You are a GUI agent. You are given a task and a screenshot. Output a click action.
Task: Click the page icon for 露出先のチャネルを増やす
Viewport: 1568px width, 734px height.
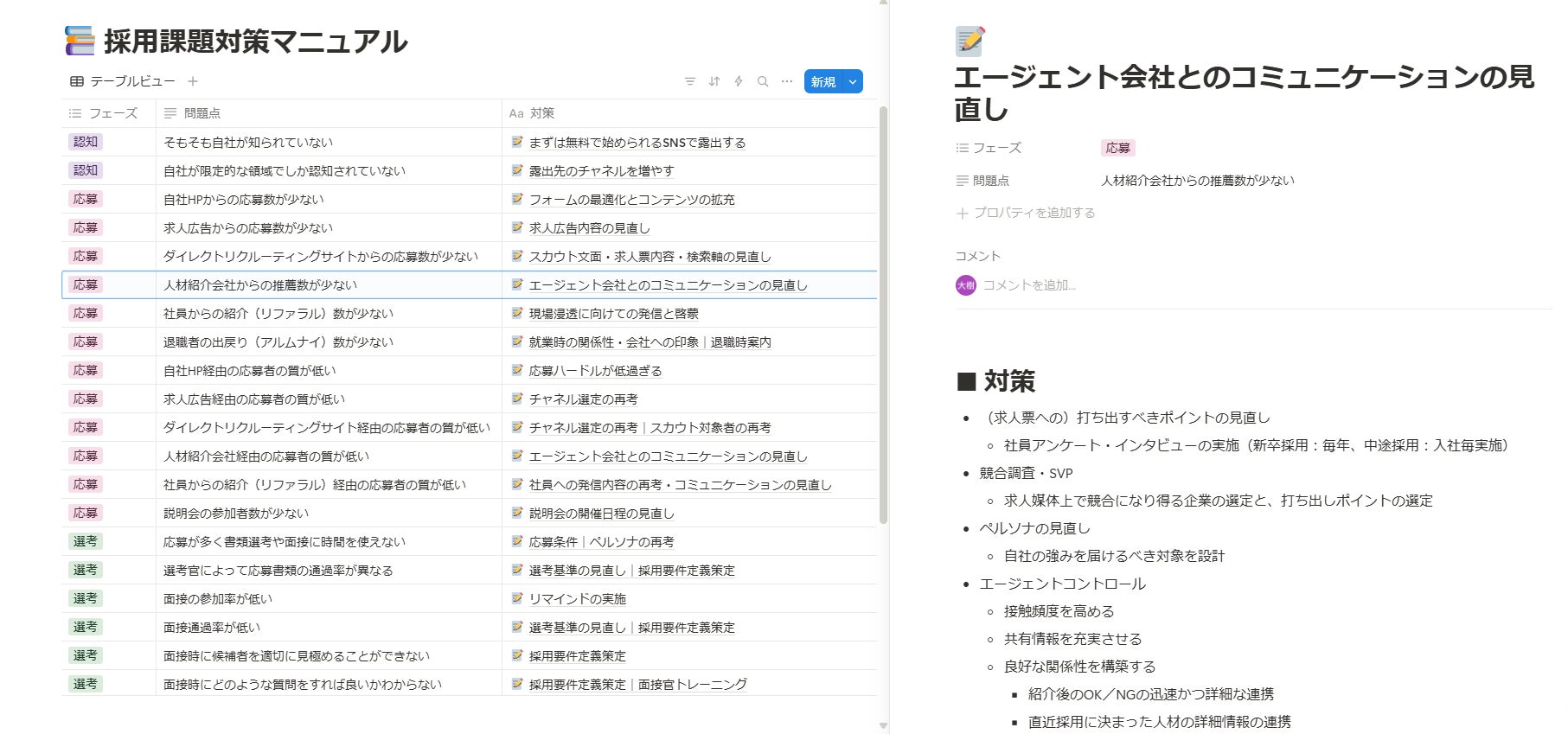[x=517, y=170]
